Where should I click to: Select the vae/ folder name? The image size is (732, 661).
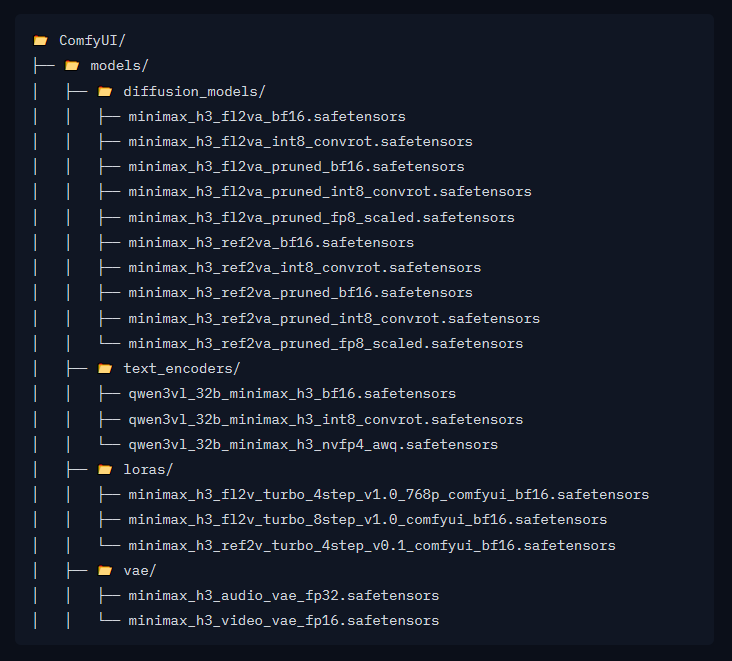140,570
